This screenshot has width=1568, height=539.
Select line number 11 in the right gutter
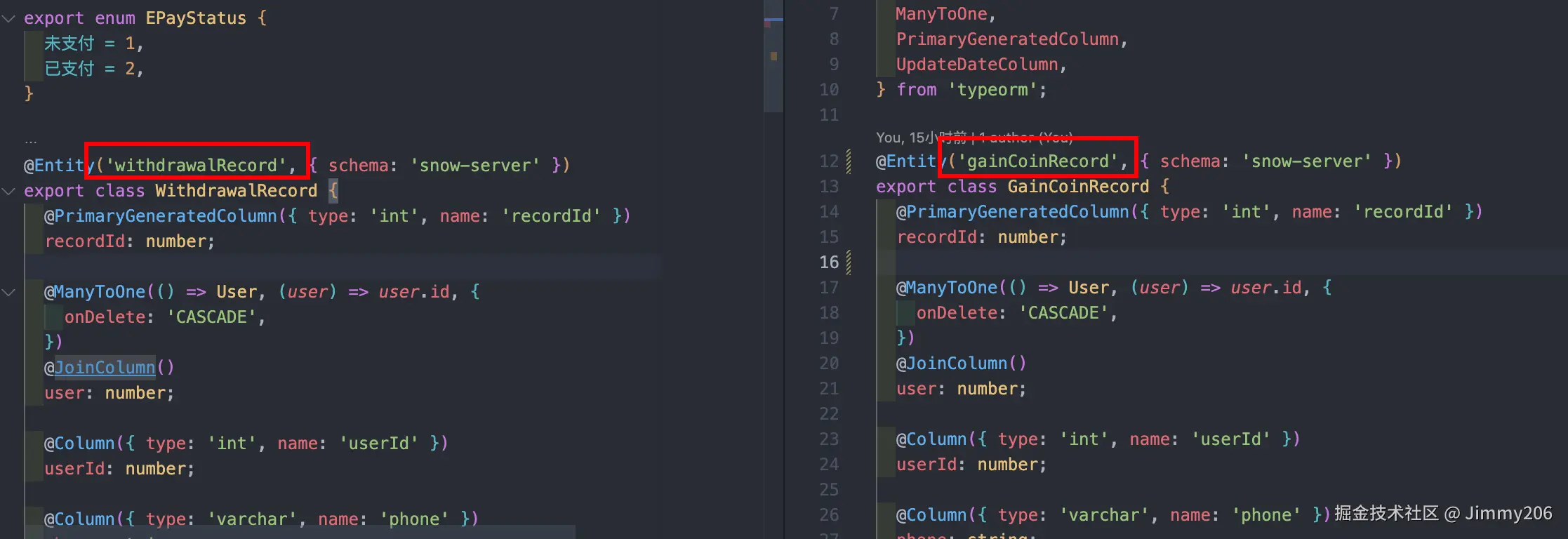click(829, 115)
